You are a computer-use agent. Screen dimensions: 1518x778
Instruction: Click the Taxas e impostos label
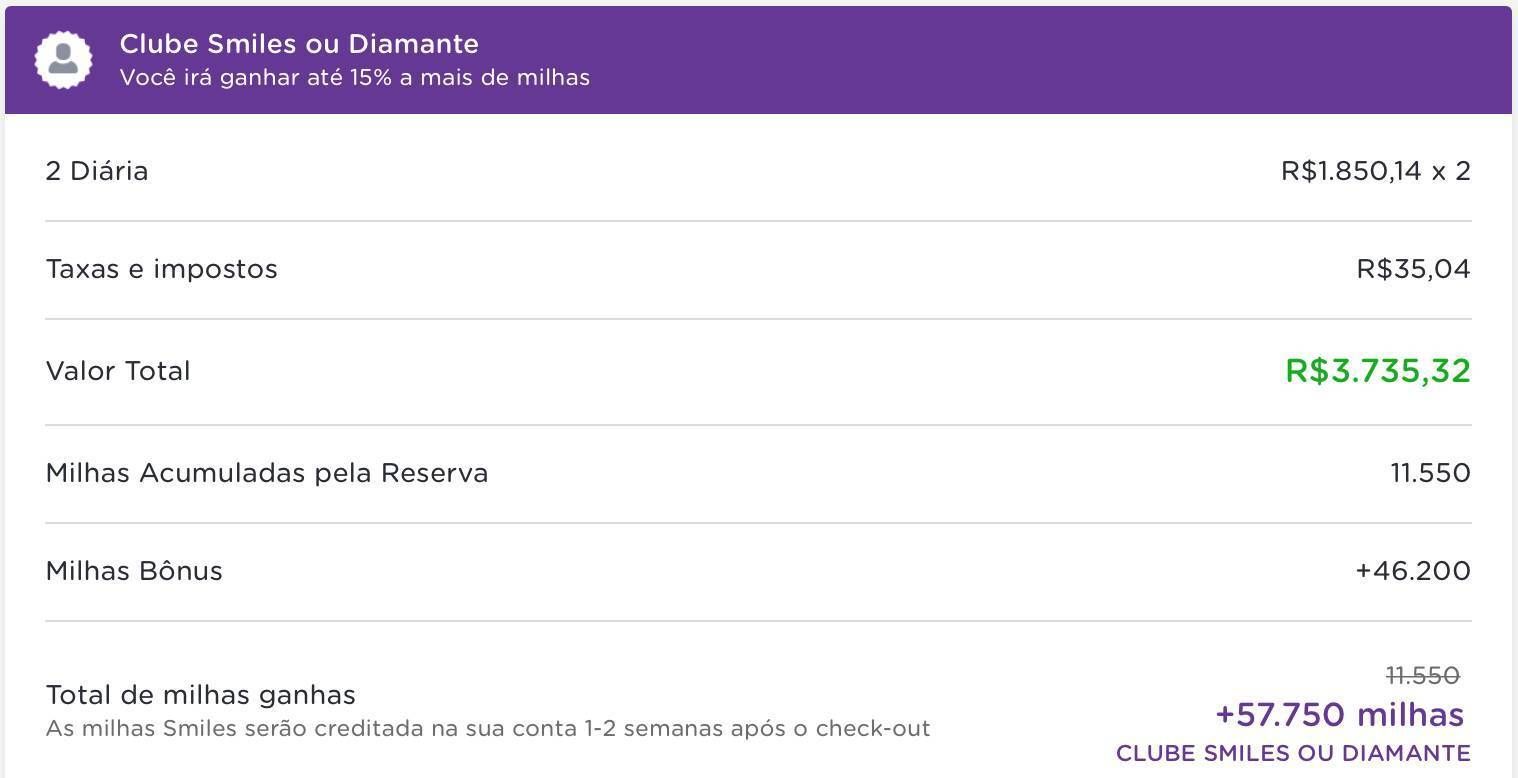pos(162,269)
